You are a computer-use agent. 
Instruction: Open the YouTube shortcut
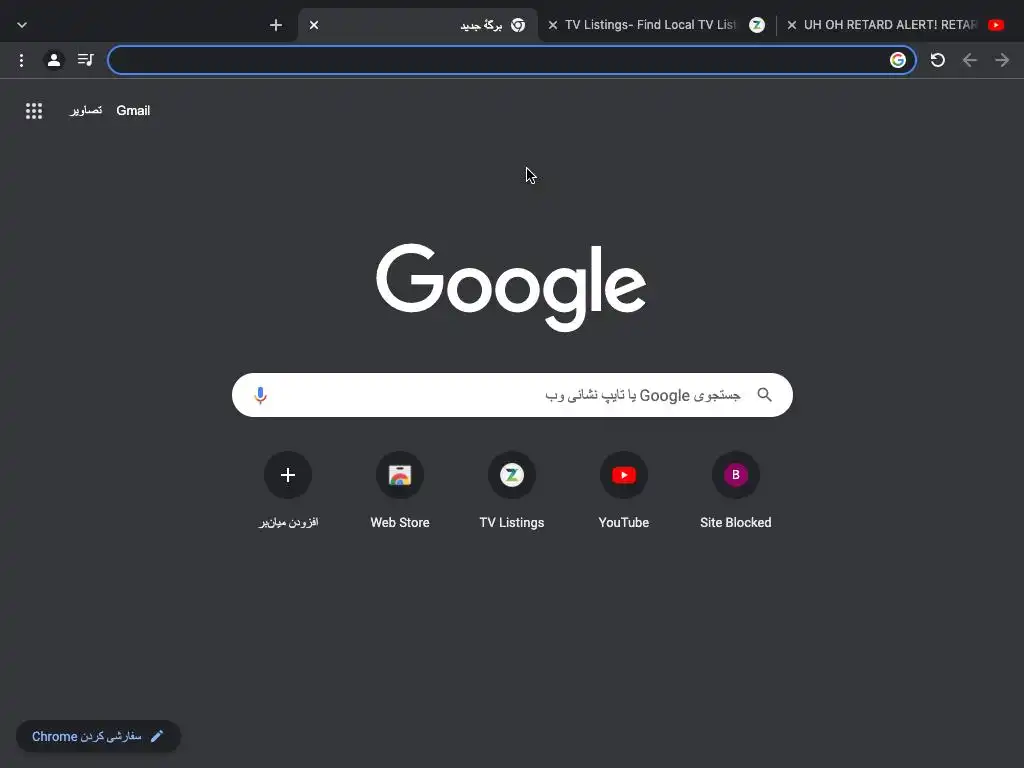click(624, 475)
